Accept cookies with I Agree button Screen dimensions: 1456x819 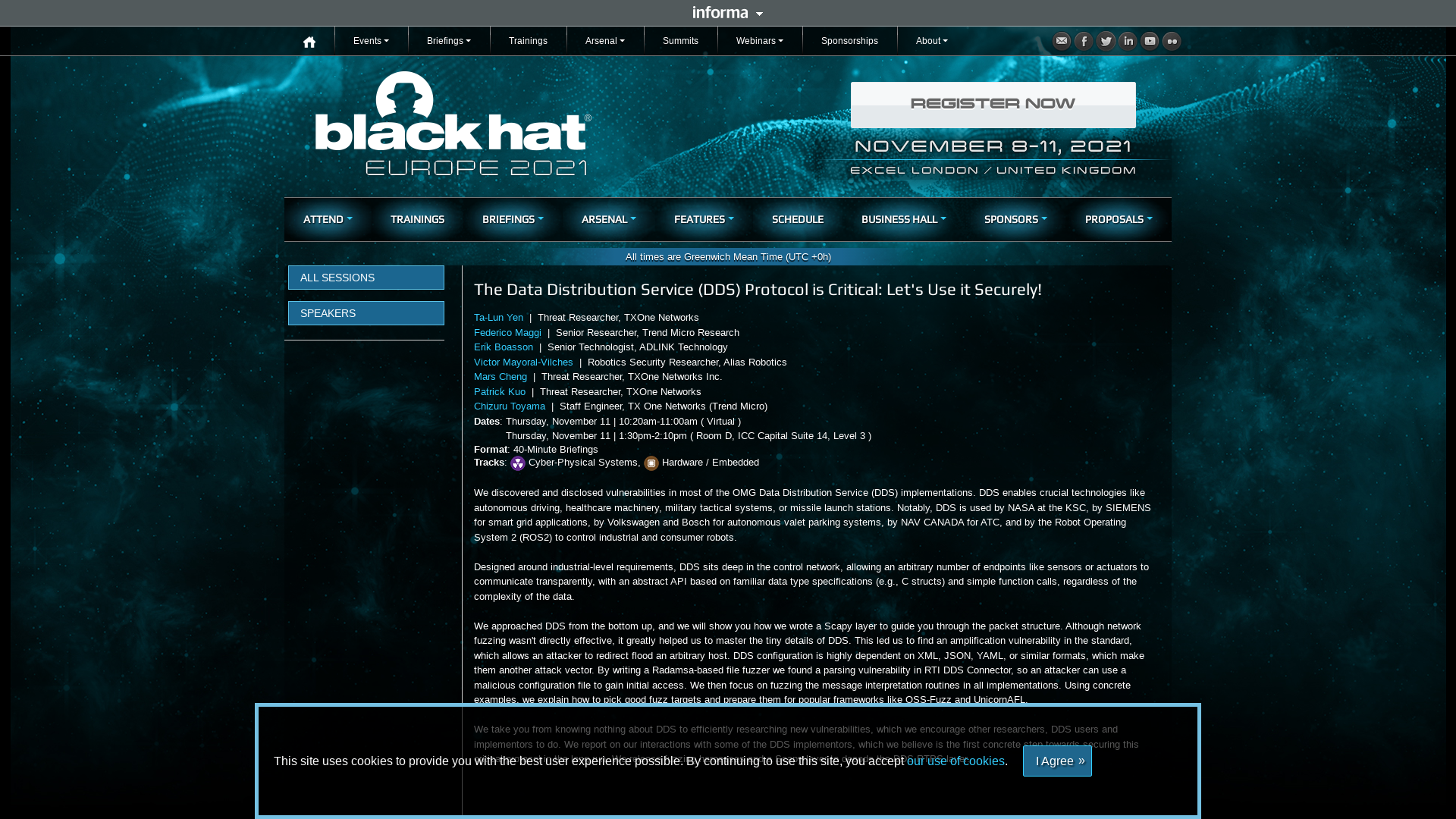[x=1057, y=761]
